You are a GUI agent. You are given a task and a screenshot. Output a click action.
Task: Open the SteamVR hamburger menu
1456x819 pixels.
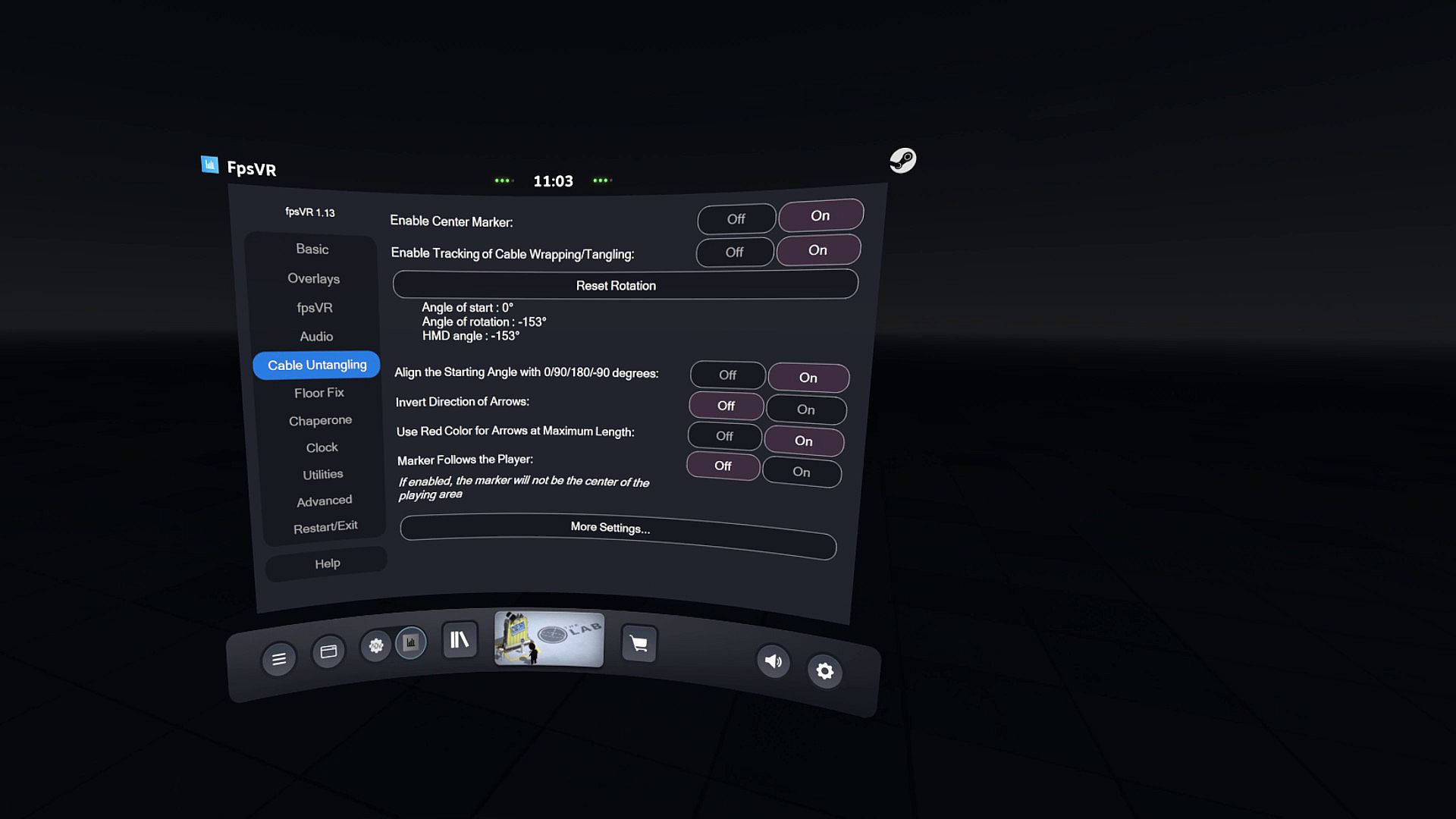tap(278, 659)
